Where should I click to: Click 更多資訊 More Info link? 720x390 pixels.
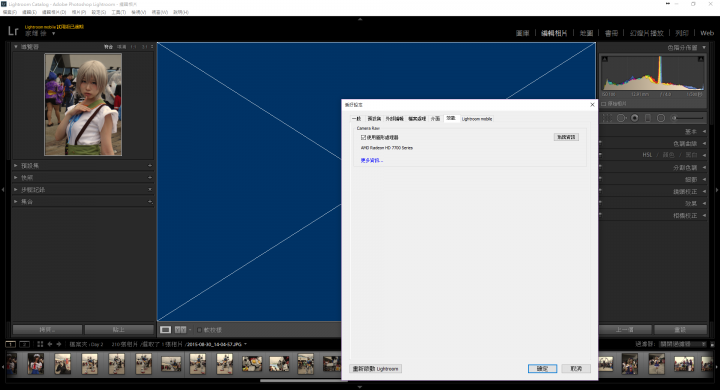tap(371, 160)
